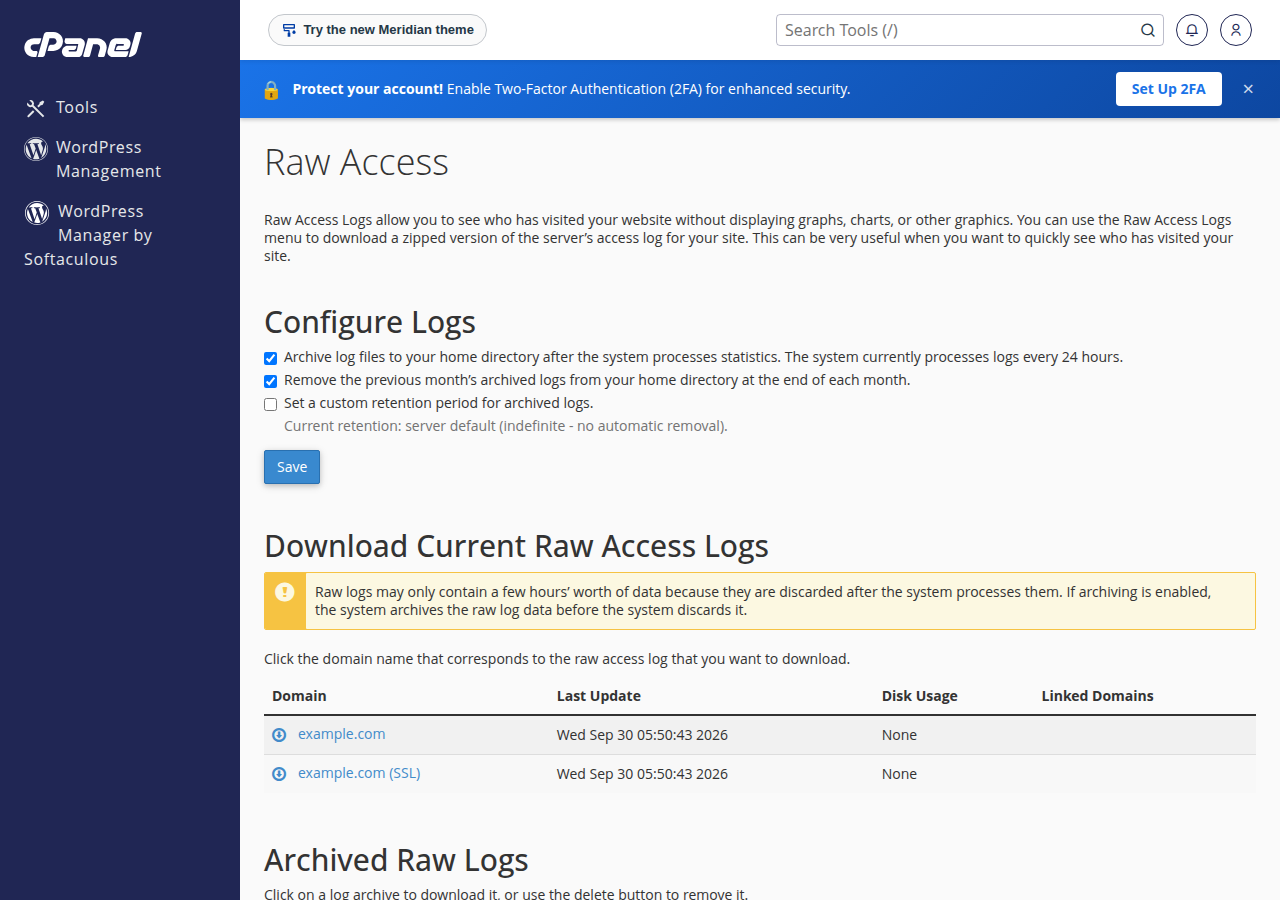Uncheck Archive log files to home directory

270,358
